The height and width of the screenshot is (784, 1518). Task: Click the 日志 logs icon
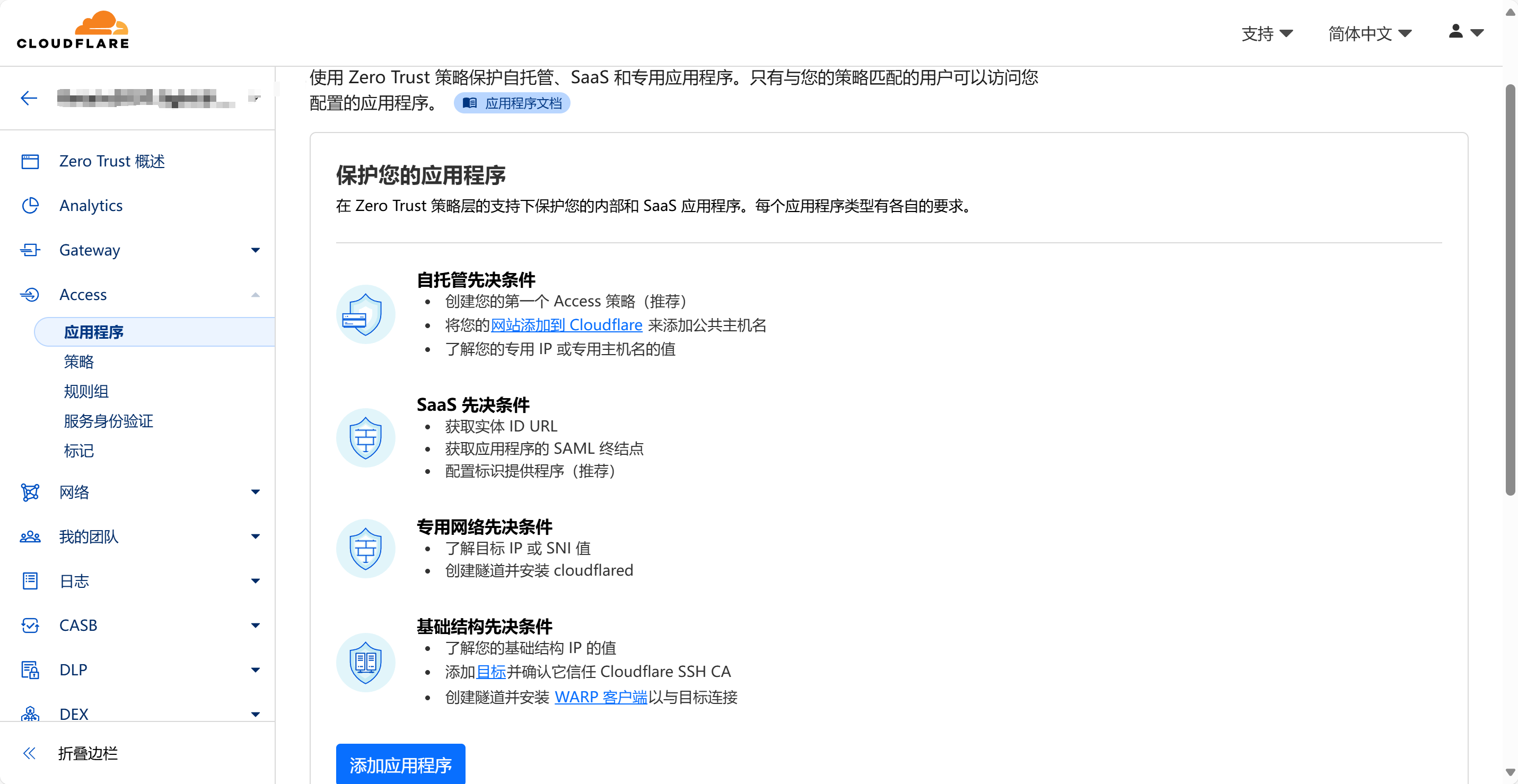30,582
